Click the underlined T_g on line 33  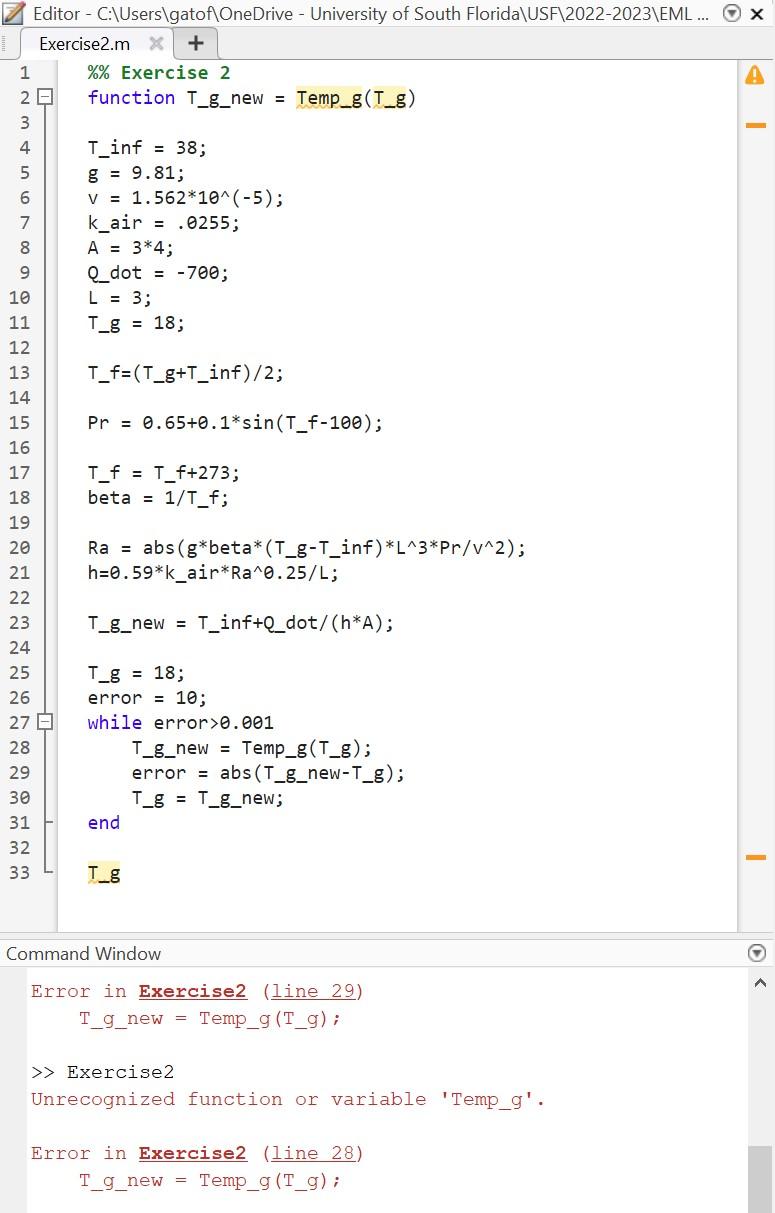tap(104, 873)
